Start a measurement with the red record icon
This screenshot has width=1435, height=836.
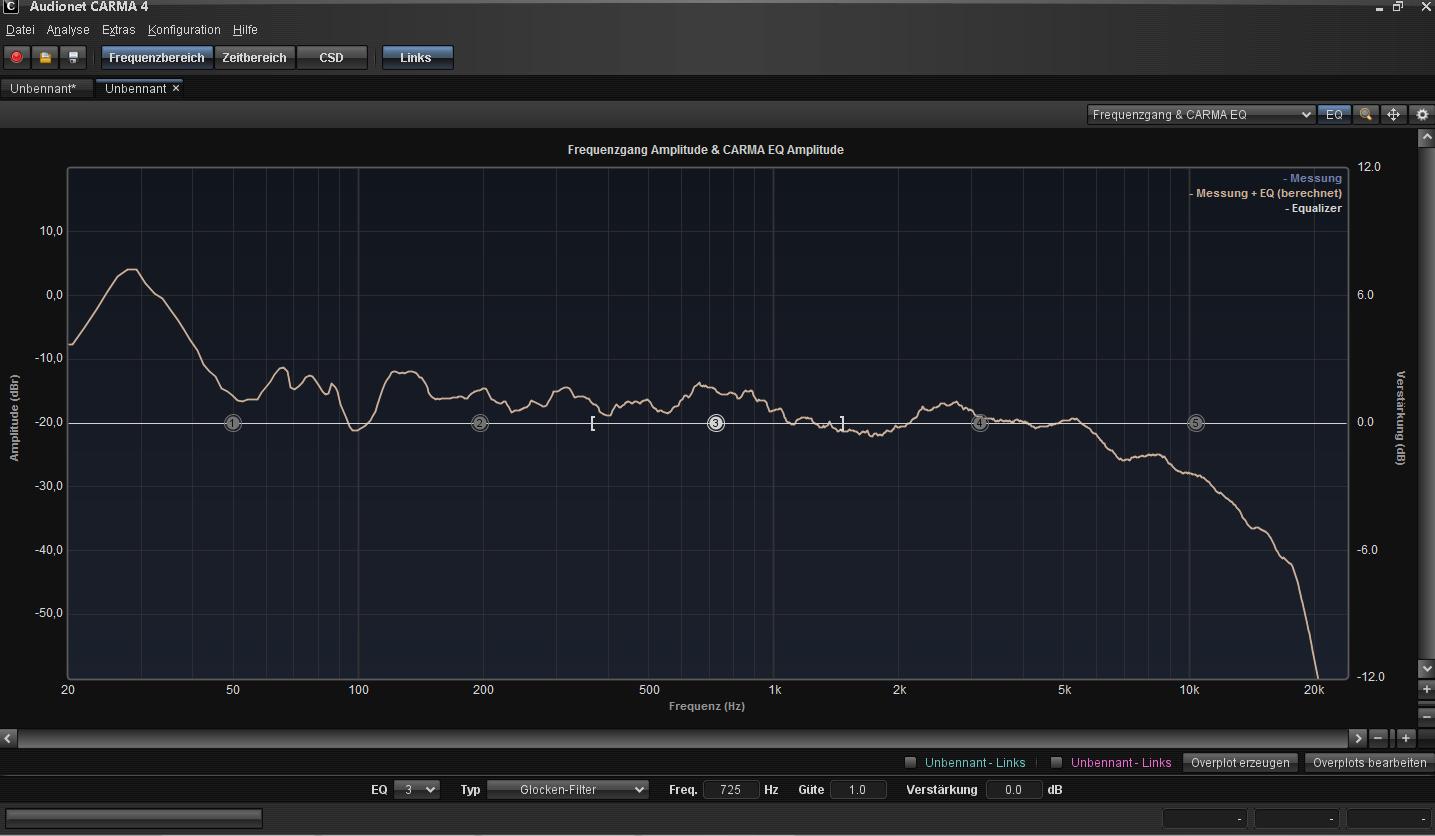[x=17, y=58]
